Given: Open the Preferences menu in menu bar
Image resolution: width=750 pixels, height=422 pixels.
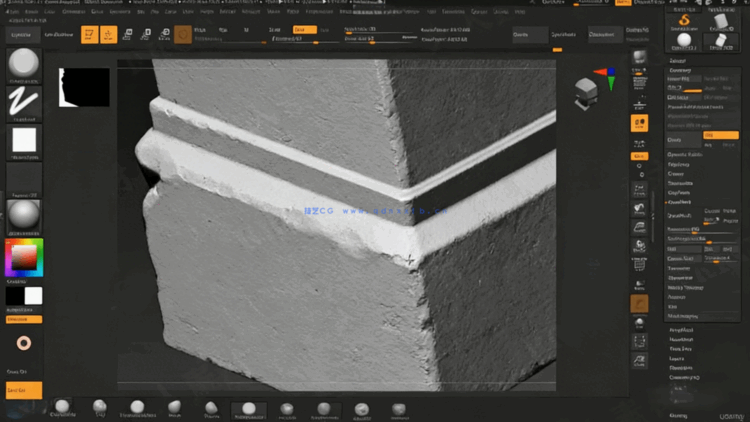Looking at the screenshot, I should (x=319, y=11).
